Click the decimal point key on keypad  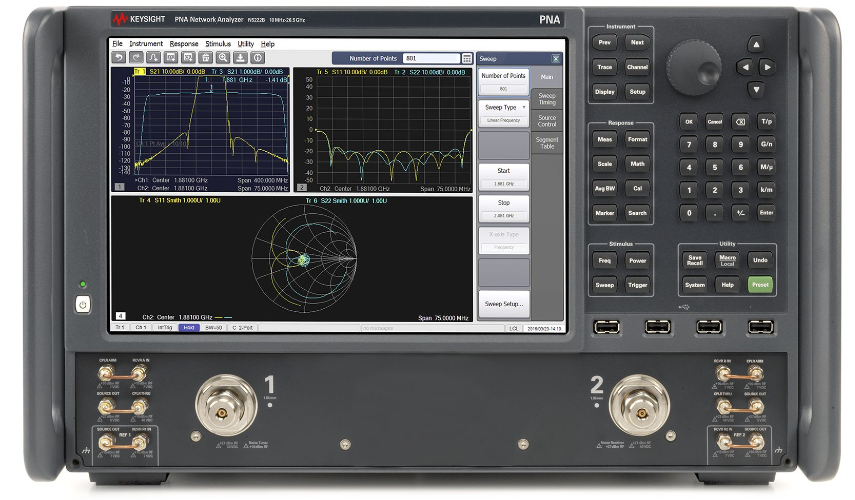pyautogui.click(x=715, y=213)
